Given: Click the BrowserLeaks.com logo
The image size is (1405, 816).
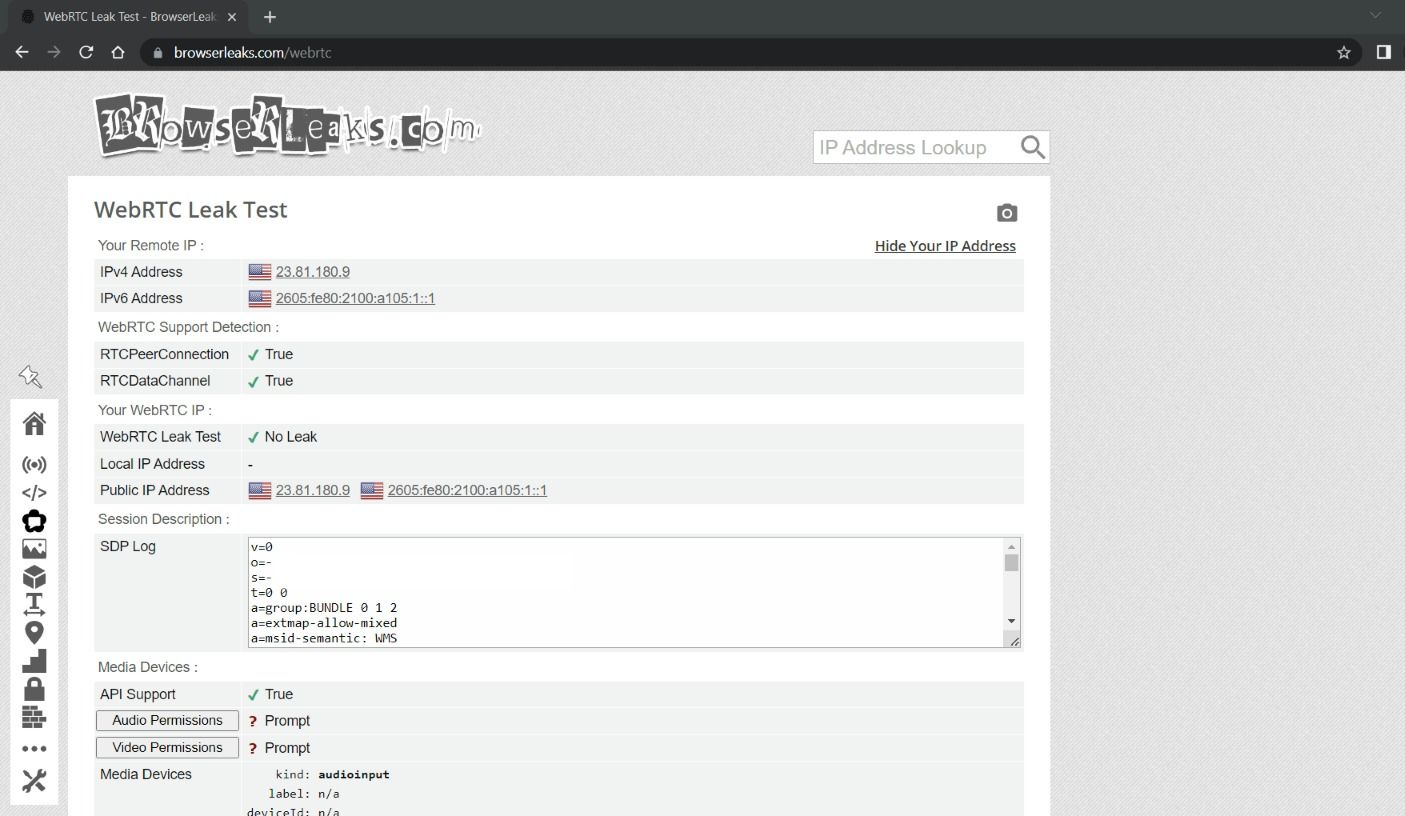Looking at the screenshot, I should [x=288, y=125].
